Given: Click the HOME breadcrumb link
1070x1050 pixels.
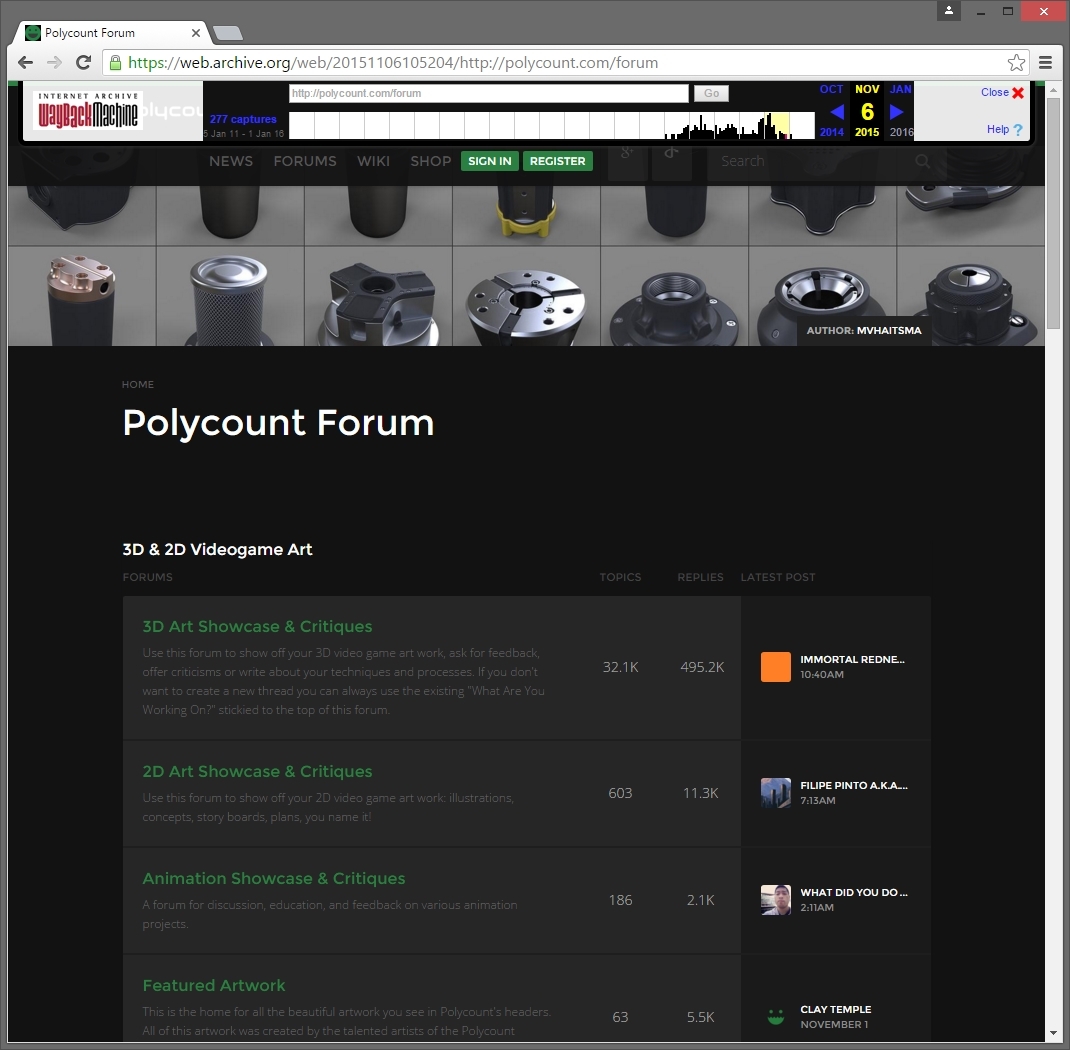Looking at the screenshot, I should tap(138, 385).
